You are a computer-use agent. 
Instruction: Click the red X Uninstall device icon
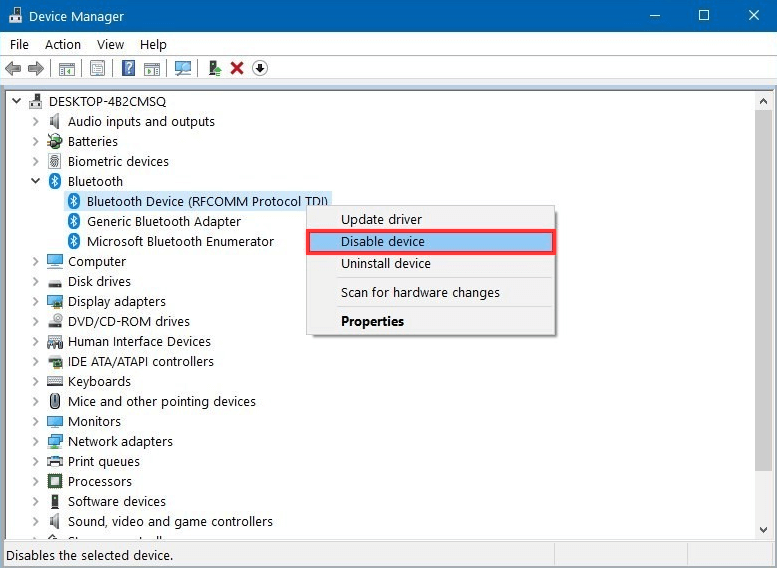tap(237, 68)
